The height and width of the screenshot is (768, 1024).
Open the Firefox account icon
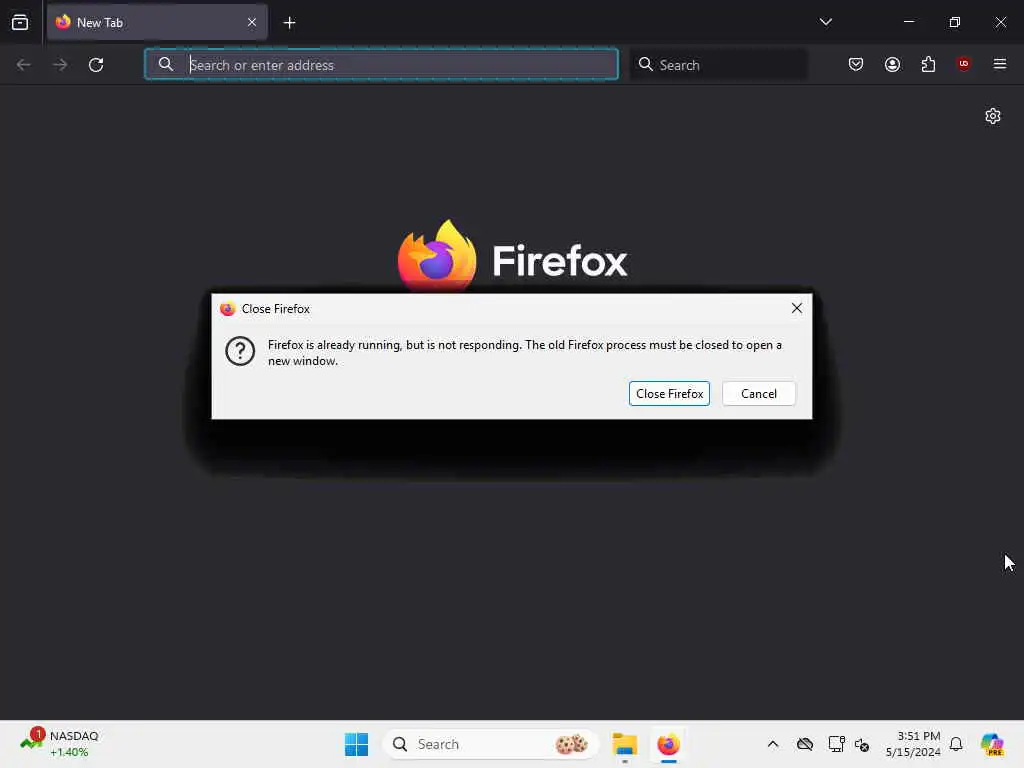pyautogui.click(x=892, y=64)
